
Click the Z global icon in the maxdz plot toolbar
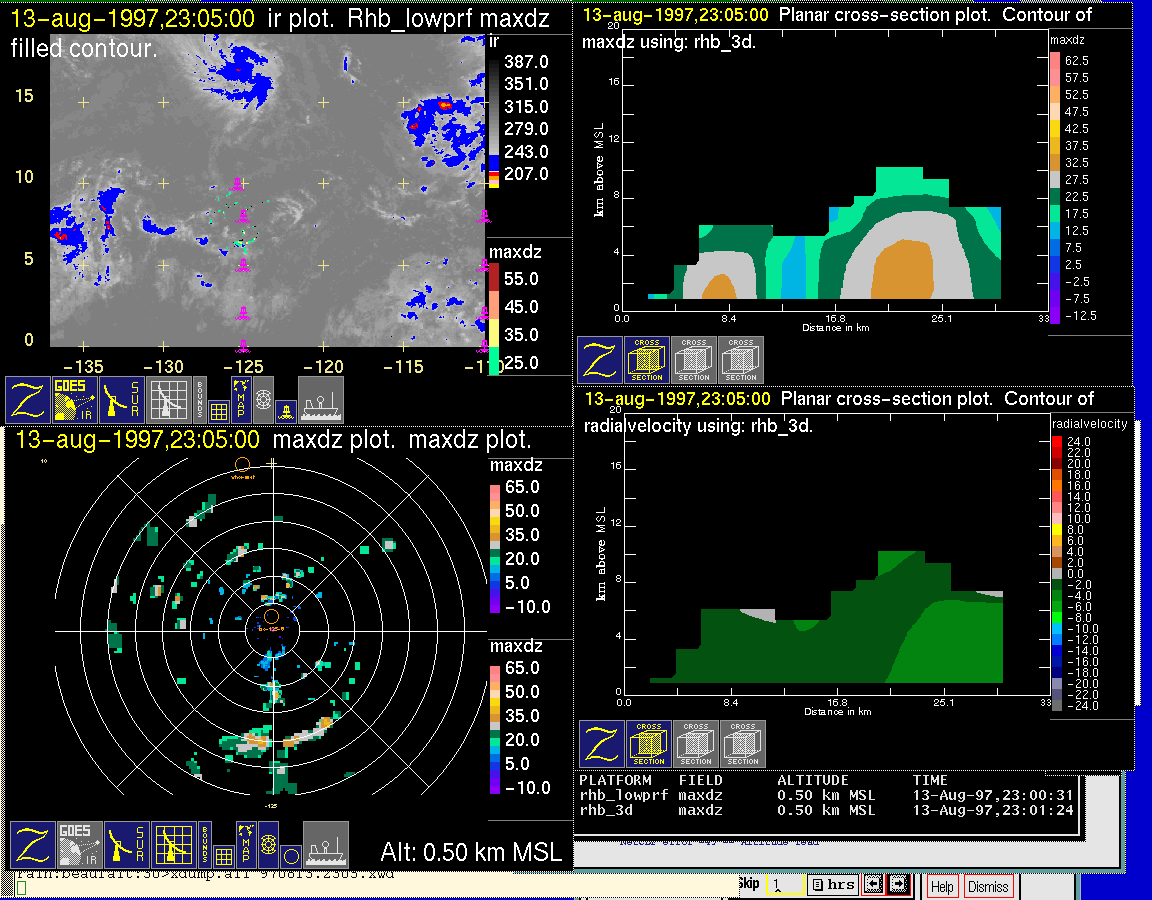coord(31,845)
